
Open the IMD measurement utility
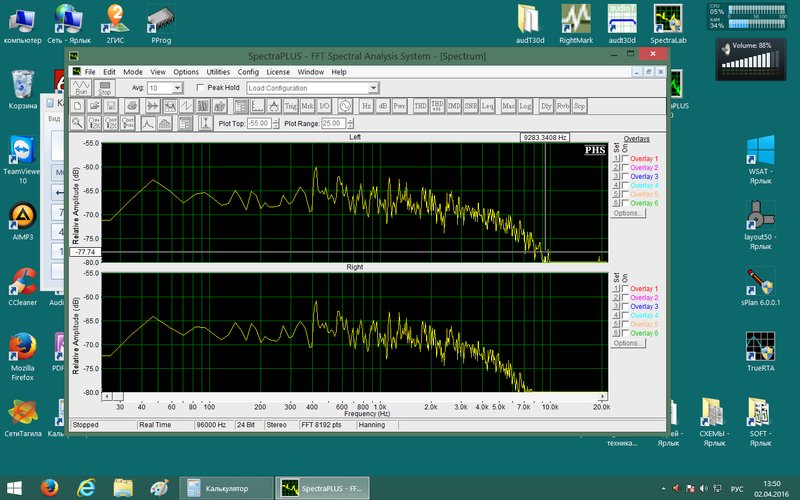(x=454, y=106)
